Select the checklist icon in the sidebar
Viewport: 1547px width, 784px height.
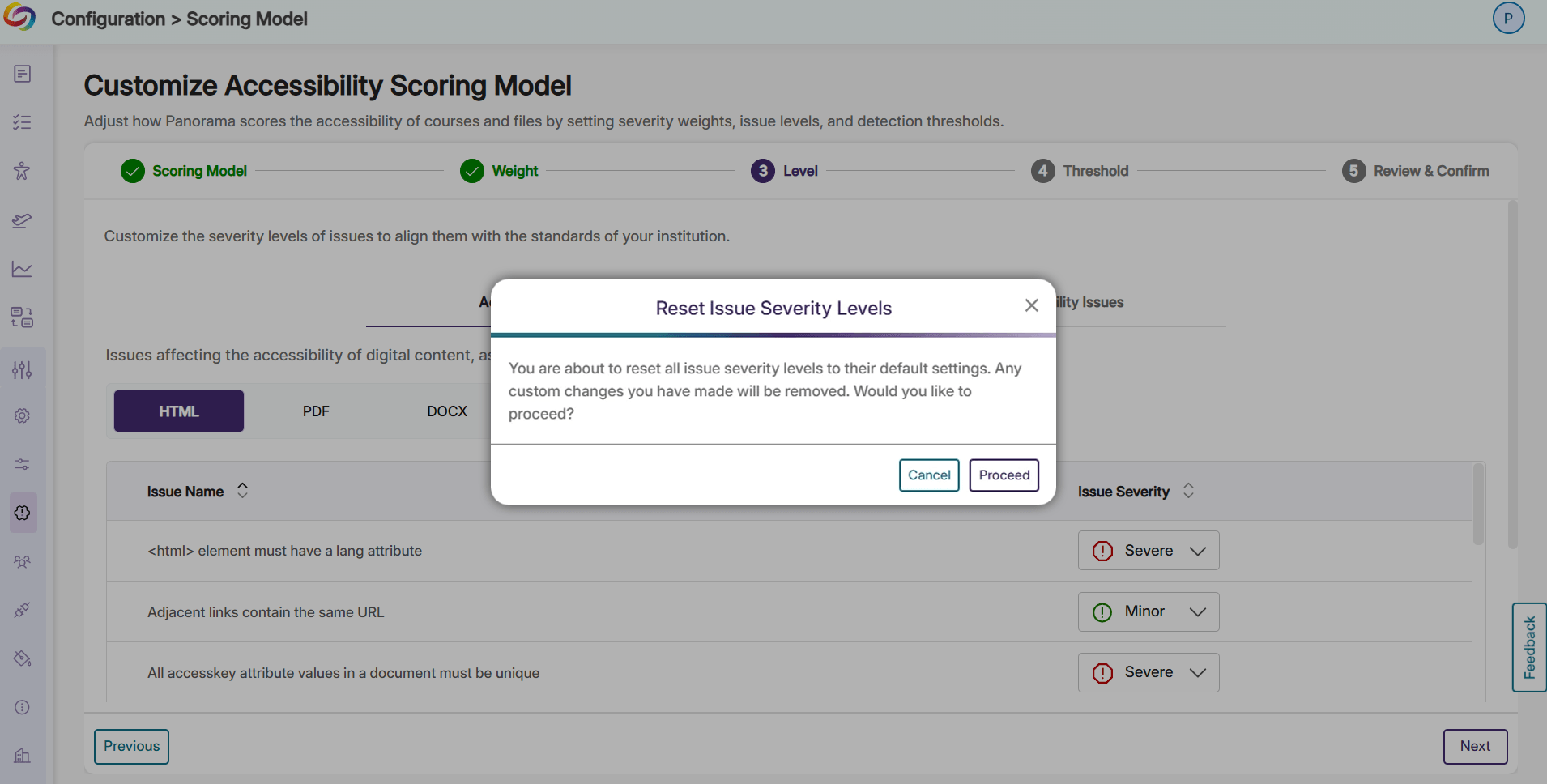[x=22, y=122]
